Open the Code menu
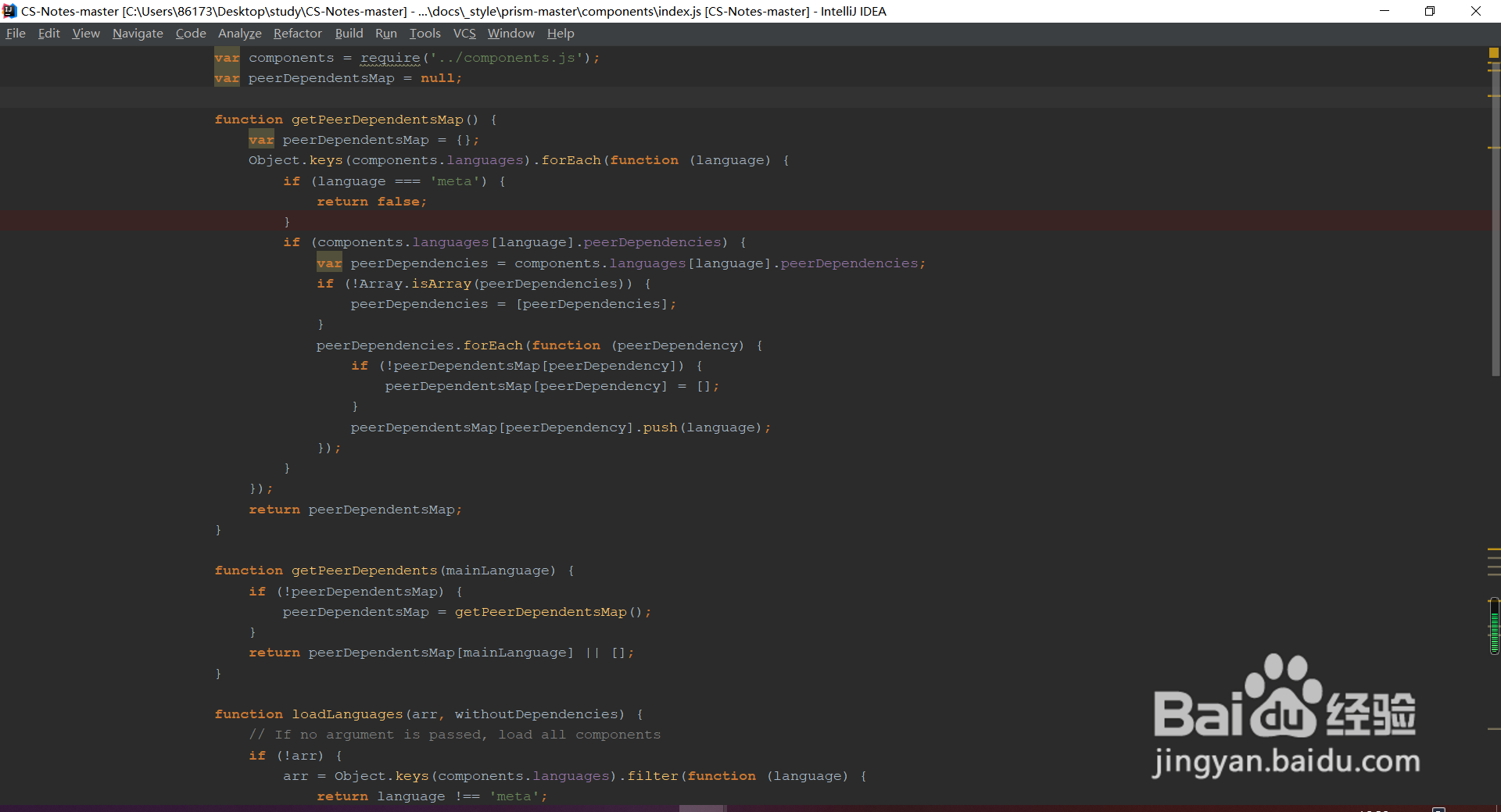Viewport: 1501px width, 812px height. click(x=191, y=34)
